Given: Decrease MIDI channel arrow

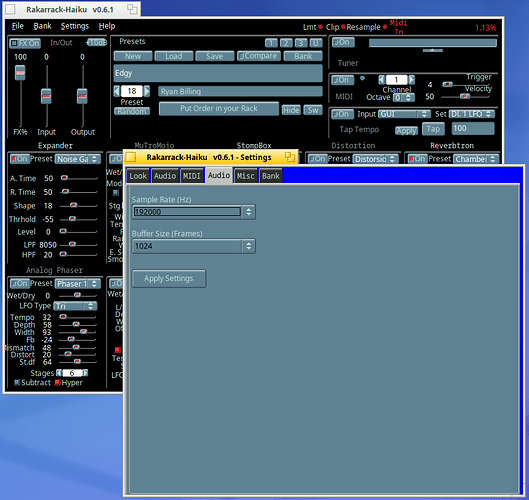Looking at the screenshot, I should [x=382, y=80].
